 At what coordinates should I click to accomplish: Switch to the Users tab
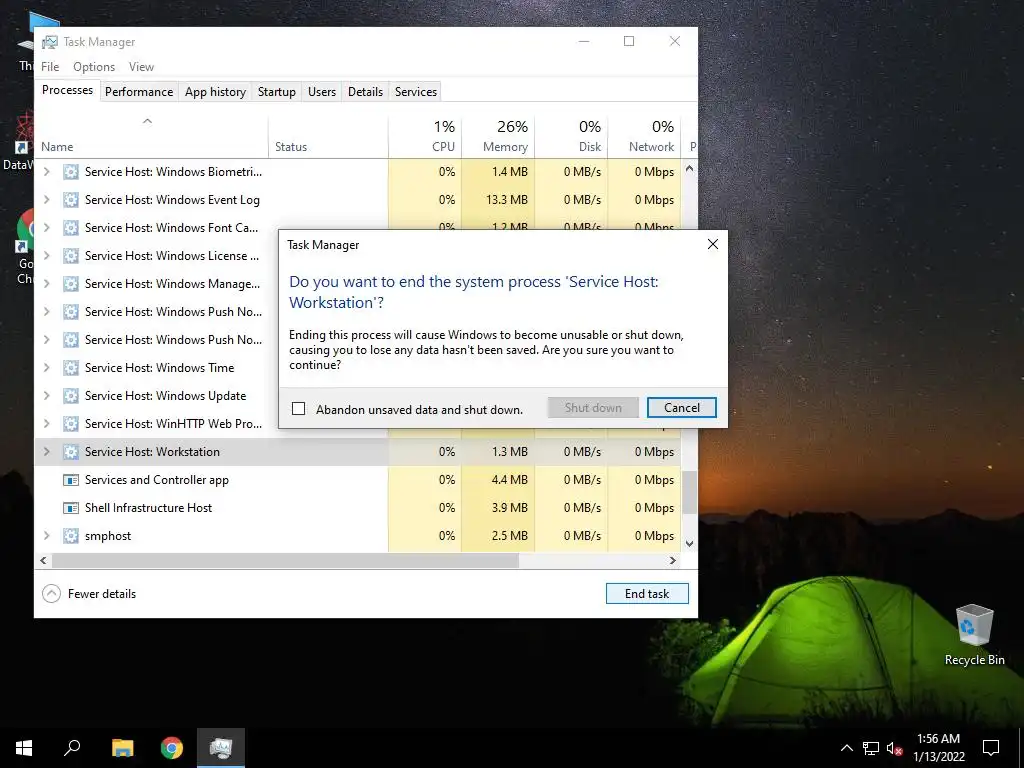point(322,92)
